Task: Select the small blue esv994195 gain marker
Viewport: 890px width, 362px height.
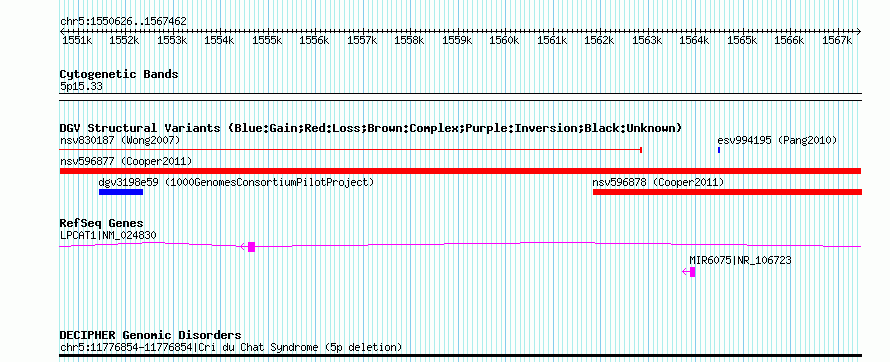Action: point(719,150)
